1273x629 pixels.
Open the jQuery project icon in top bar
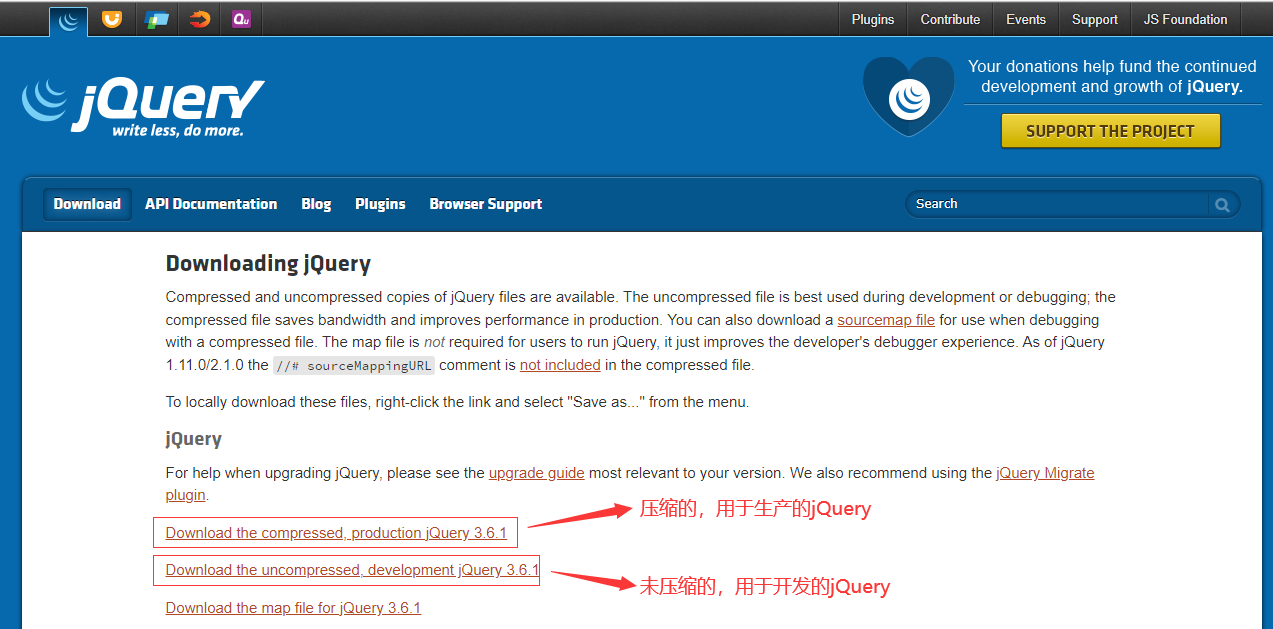click(68, 20)
